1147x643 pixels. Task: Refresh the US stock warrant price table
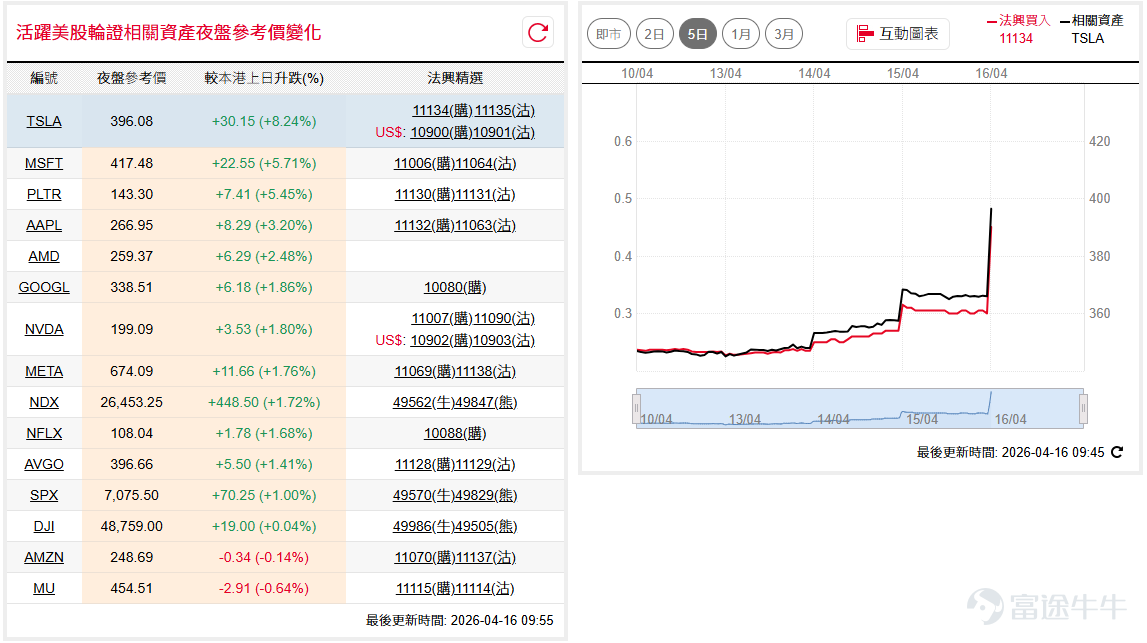click(x=538, y=32)
